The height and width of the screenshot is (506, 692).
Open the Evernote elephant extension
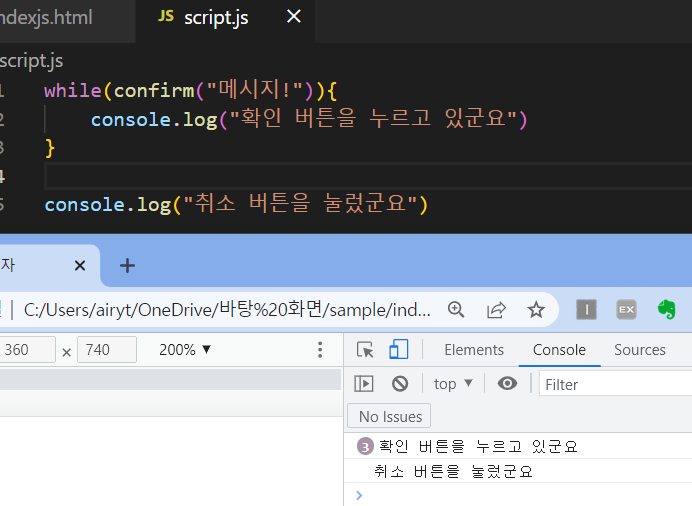coord(667,310)
